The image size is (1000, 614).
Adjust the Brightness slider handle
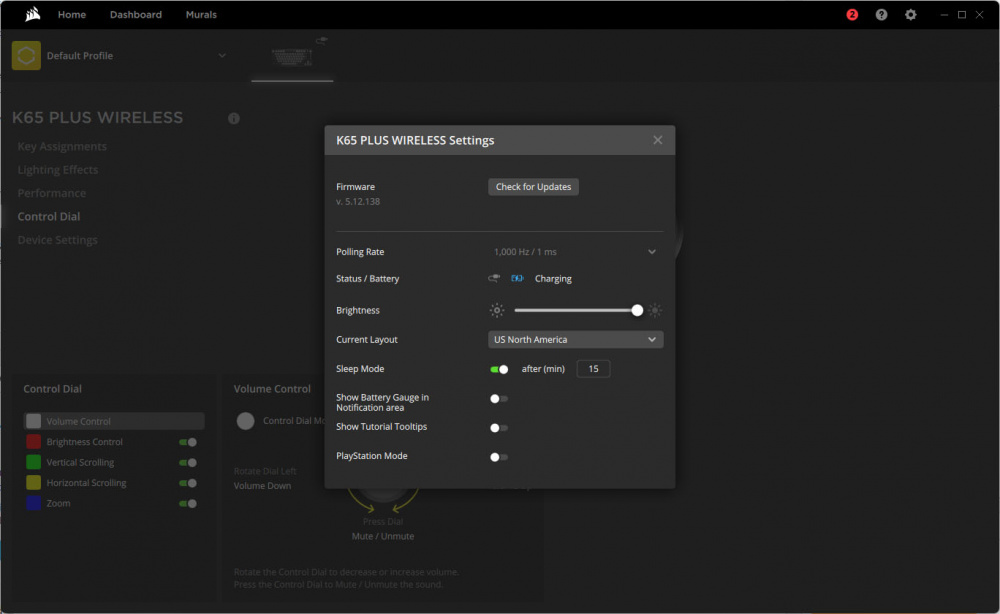point(637,311)
